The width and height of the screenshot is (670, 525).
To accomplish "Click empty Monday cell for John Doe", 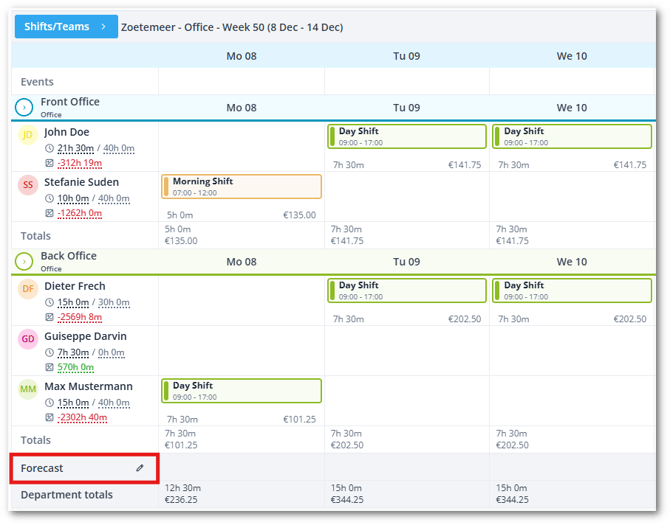I will point(241,146).
